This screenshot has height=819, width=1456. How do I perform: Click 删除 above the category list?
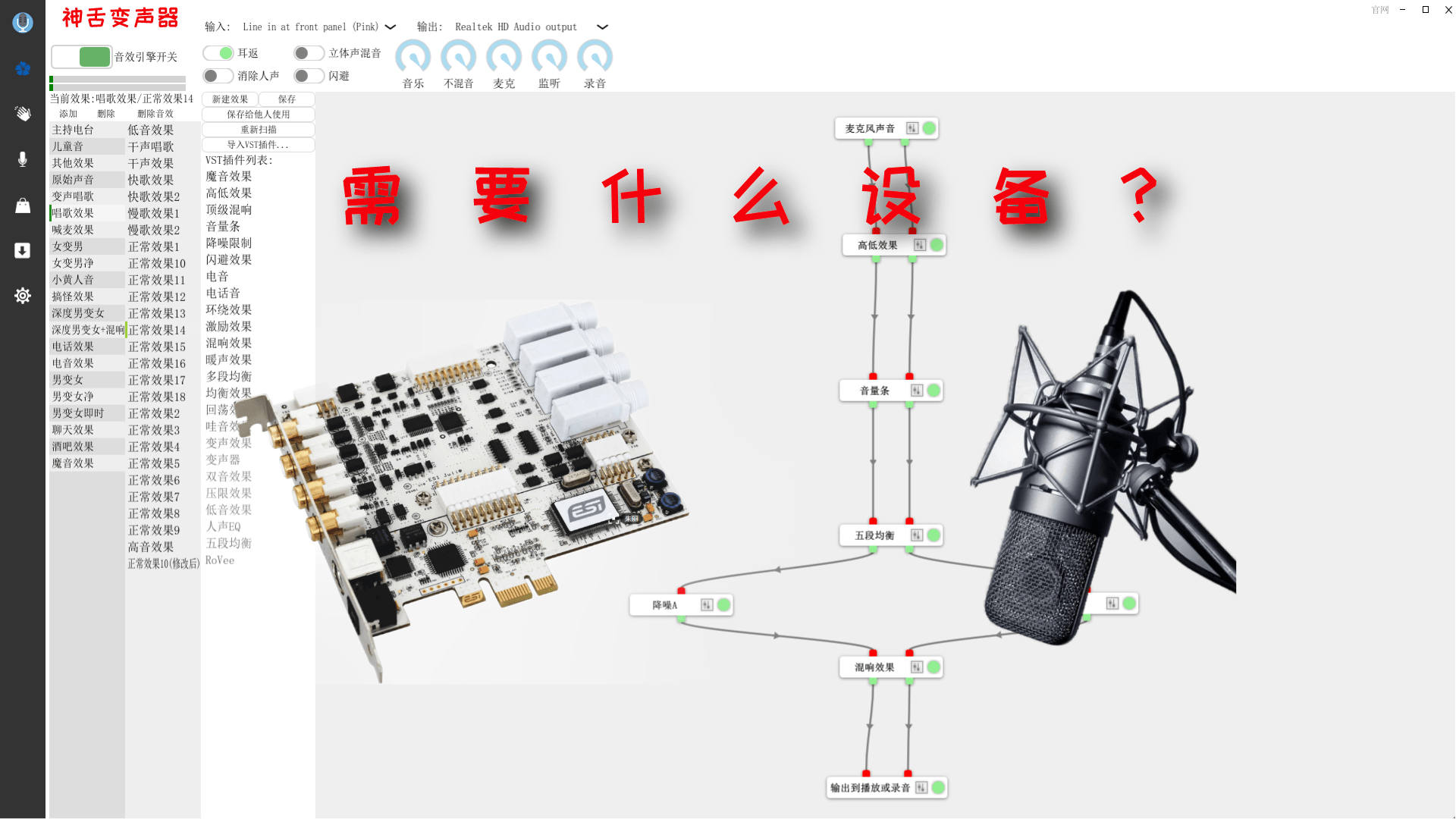tap(106, 114)
